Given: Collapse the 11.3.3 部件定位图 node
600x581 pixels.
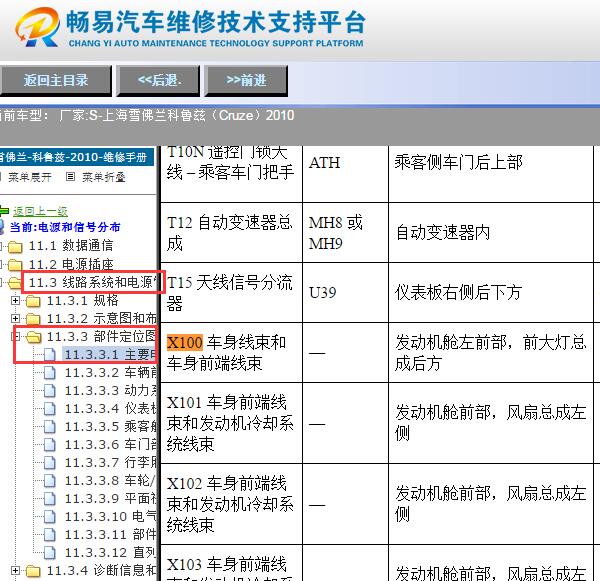Looking at the screenshot, I should (15, 336).
